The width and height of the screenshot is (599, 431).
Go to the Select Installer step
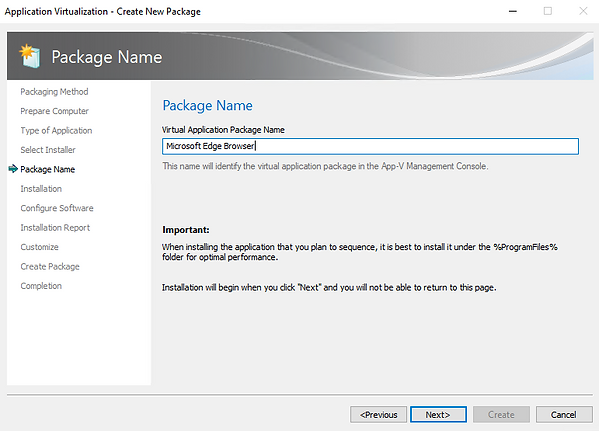point(48,150)
